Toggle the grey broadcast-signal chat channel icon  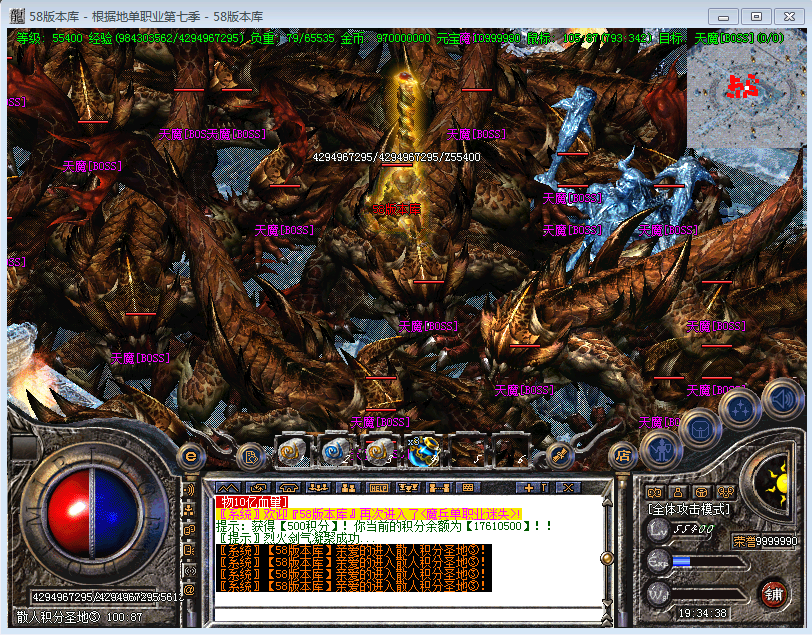(x=190, y=570)
